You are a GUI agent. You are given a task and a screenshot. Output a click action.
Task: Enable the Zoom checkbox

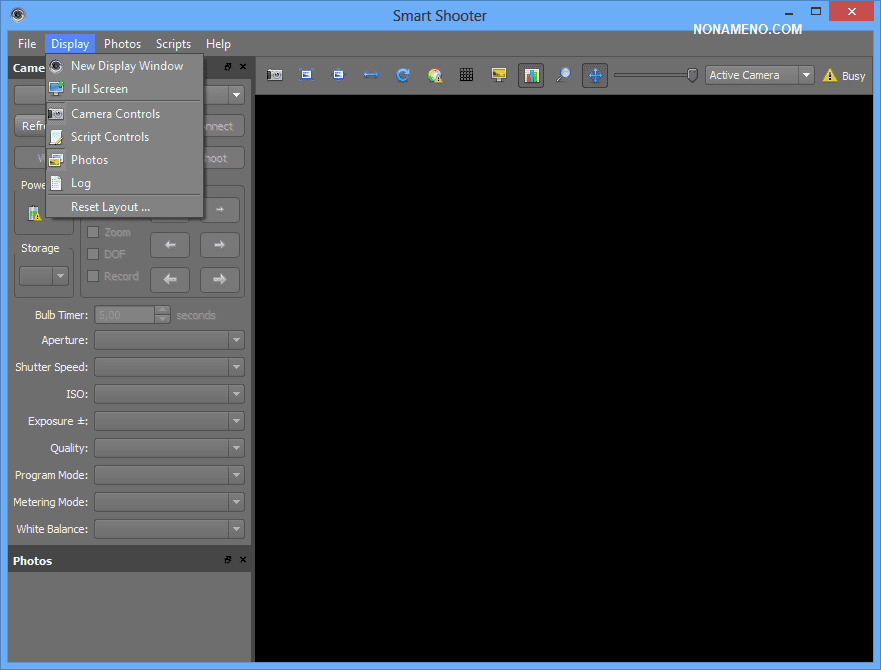click(93, 232)
